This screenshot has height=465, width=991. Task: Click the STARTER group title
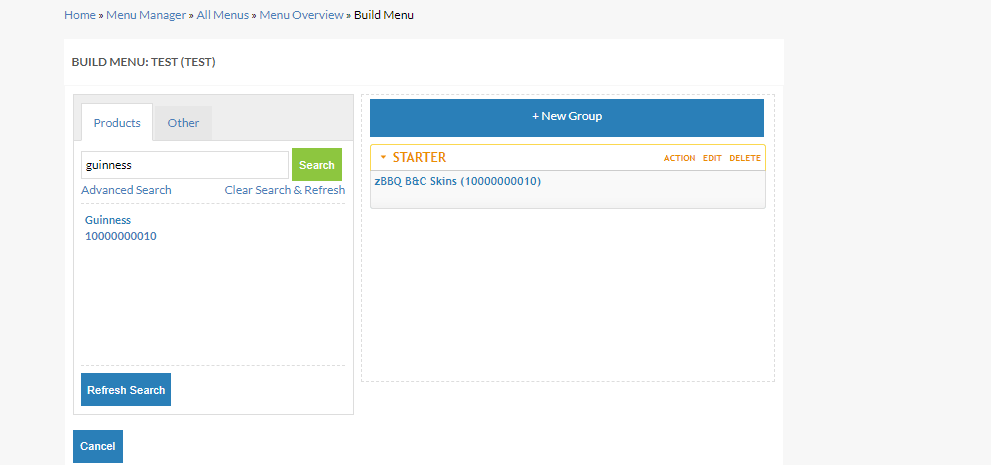tap(419, 158)
